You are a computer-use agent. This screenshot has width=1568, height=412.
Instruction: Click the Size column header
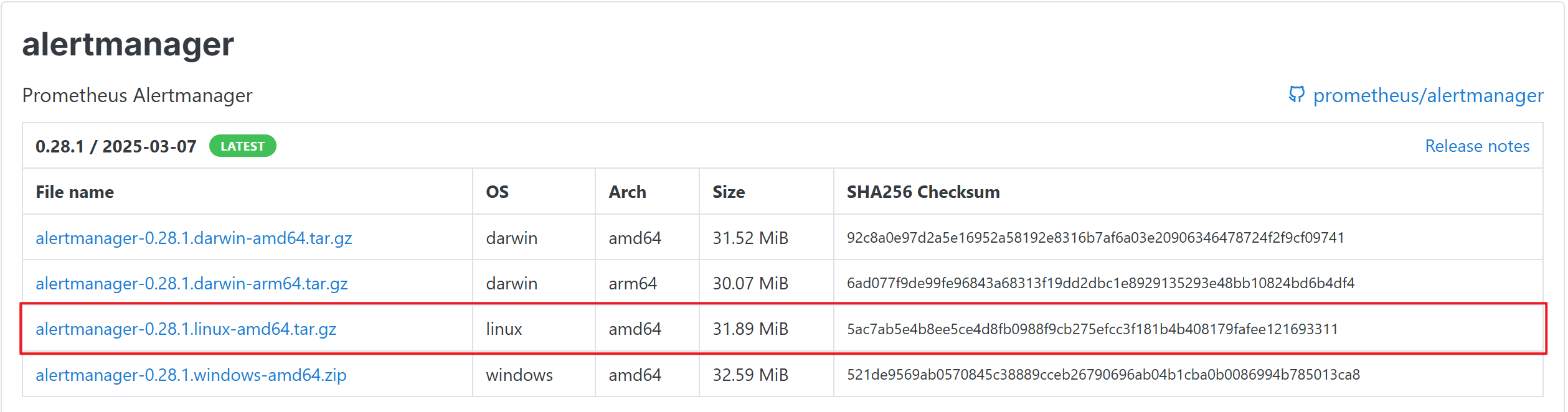tap(729, 192)
